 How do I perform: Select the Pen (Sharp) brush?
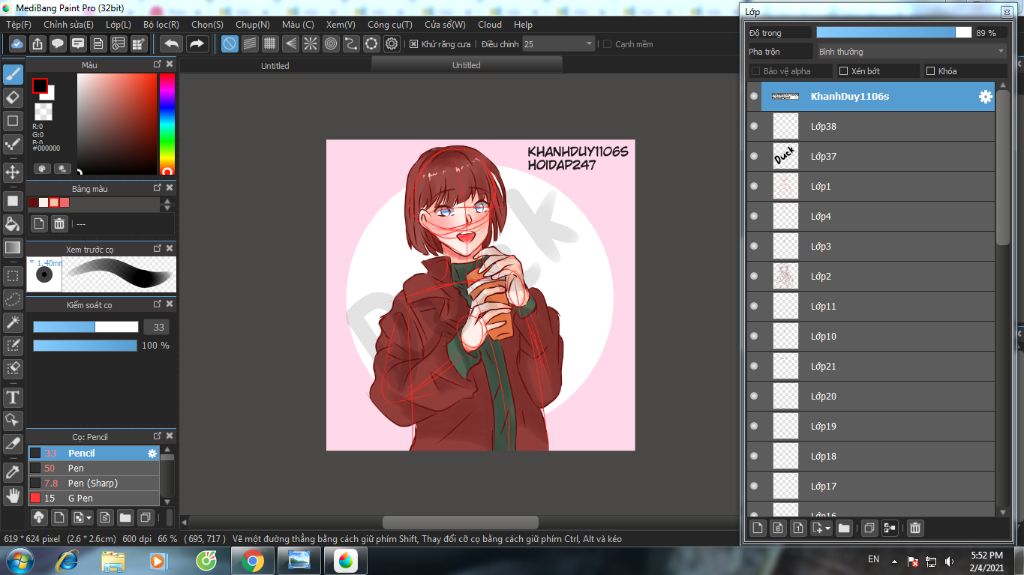(93, 483)
